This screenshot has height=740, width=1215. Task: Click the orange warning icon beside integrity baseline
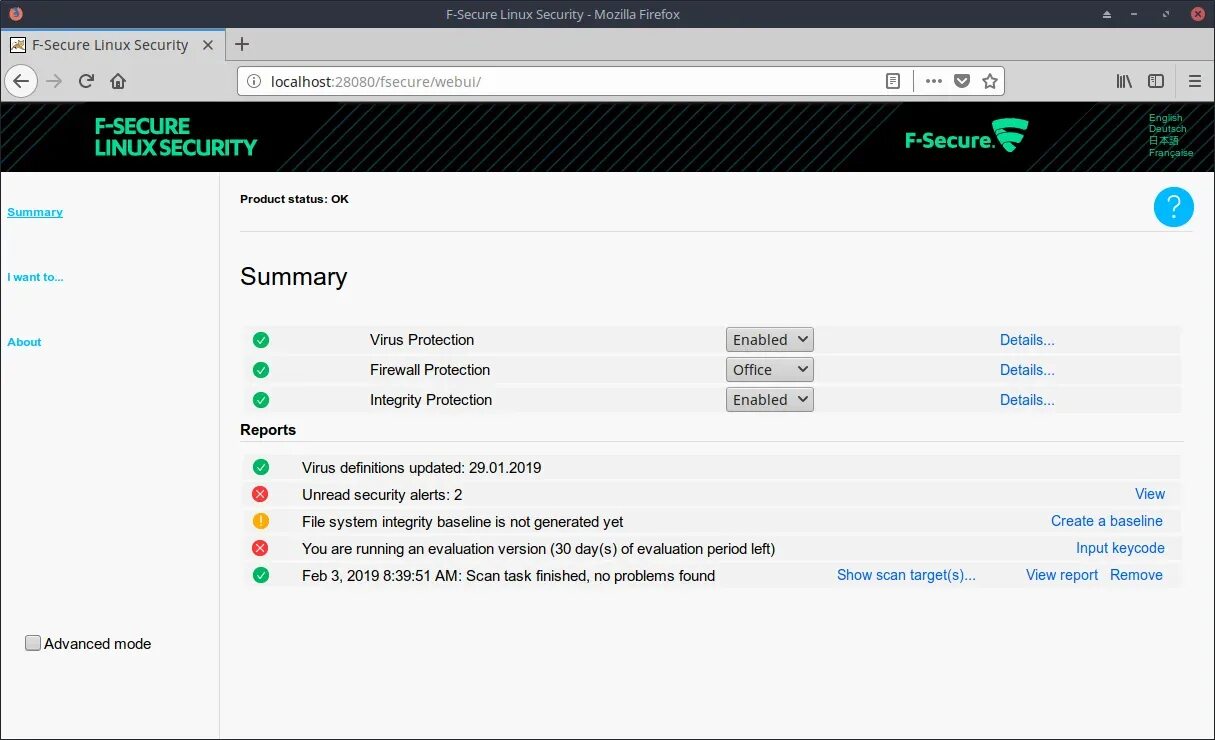pyautogui.click(x=260, y=521)
